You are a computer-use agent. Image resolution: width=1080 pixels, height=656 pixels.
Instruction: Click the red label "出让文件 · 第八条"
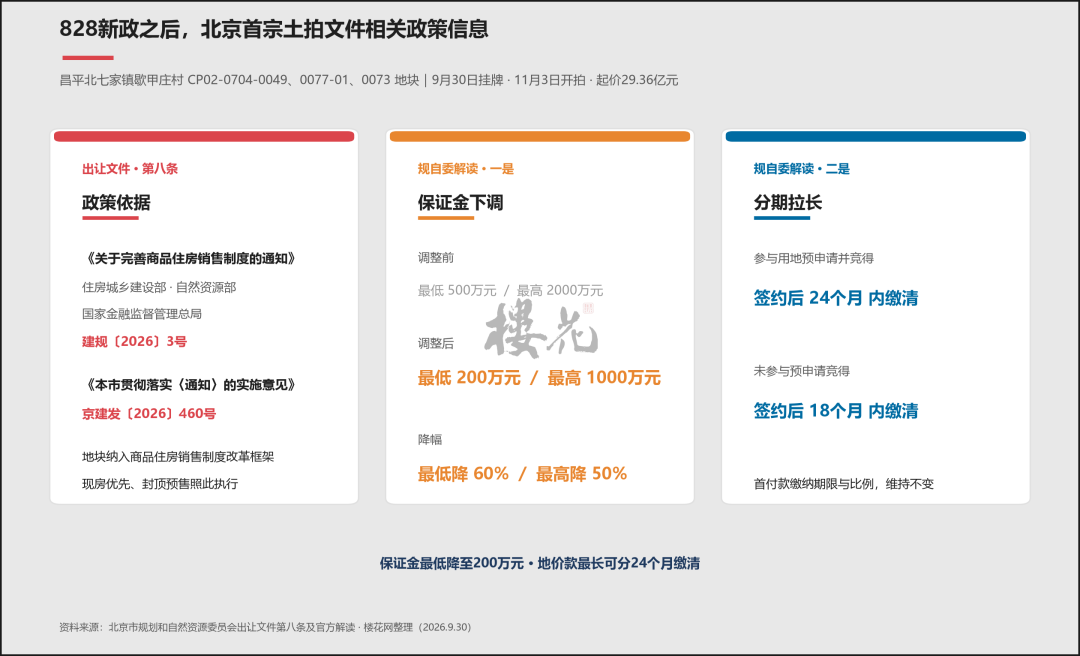click(129, 169)
